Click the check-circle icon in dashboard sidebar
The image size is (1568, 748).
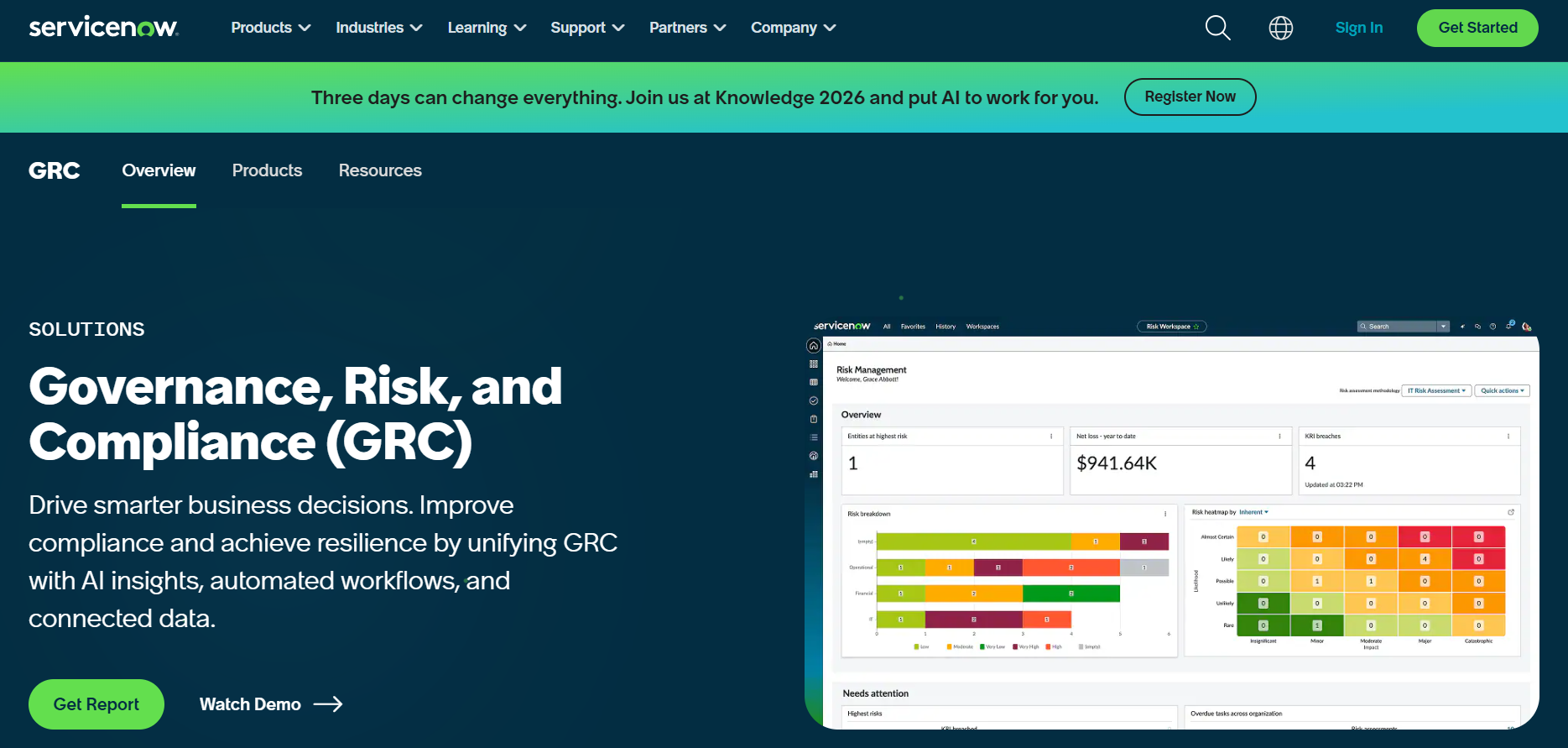813,400
